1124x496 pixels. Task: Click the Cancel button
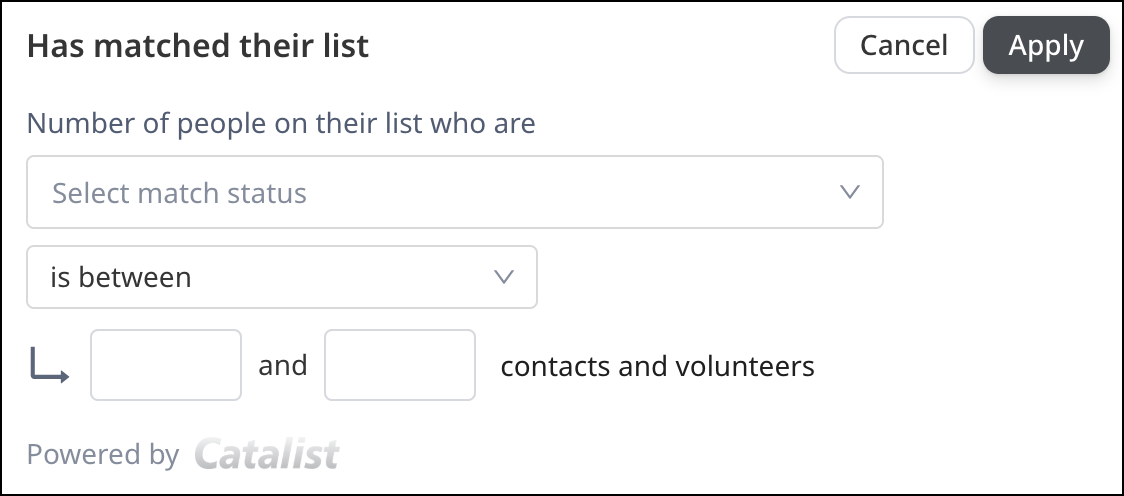pyautogui.click(x=904, y=45)
